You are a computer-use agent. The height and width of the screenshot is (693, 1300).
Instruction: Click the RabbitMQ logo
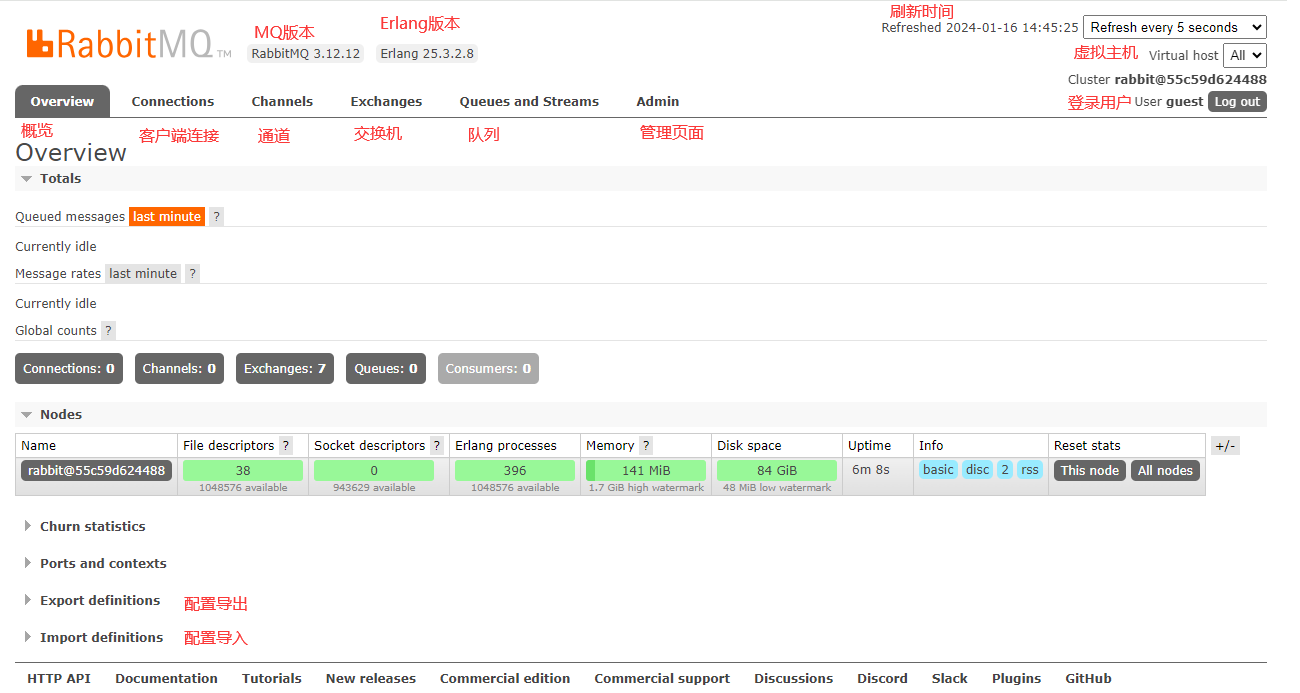(x=128, y=43)
